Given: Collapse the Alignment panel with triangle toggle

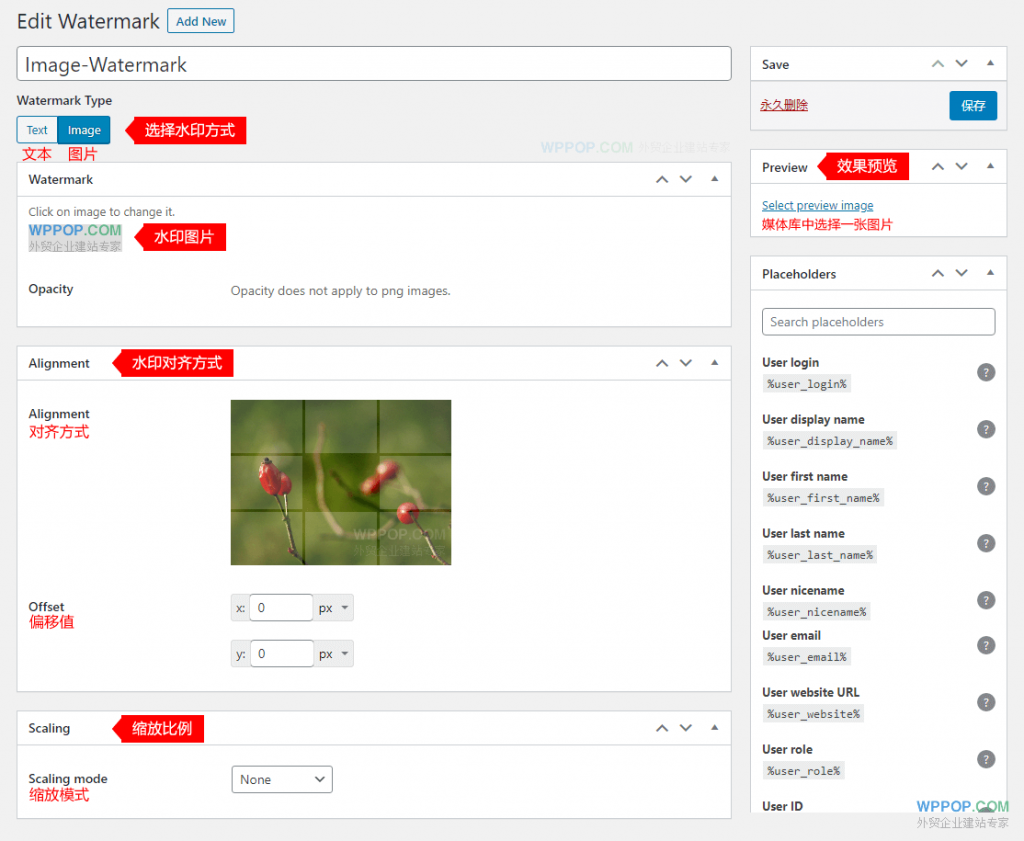Looking at the screenshot, I should click(714, 363).
